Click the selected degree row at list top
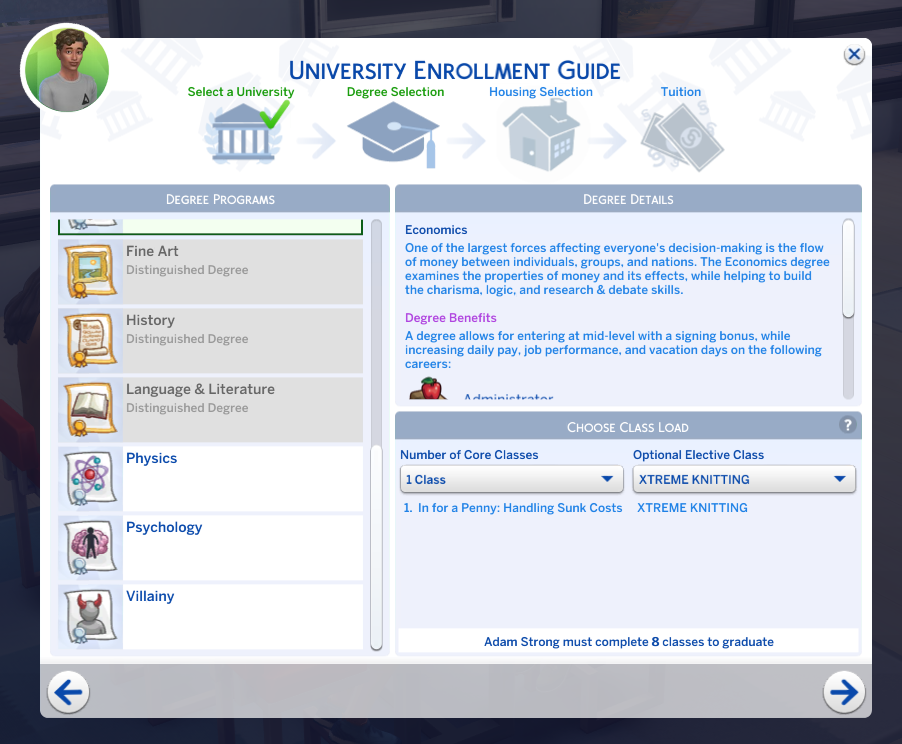Screen dimensions: 902x744 tap(211, 227)
